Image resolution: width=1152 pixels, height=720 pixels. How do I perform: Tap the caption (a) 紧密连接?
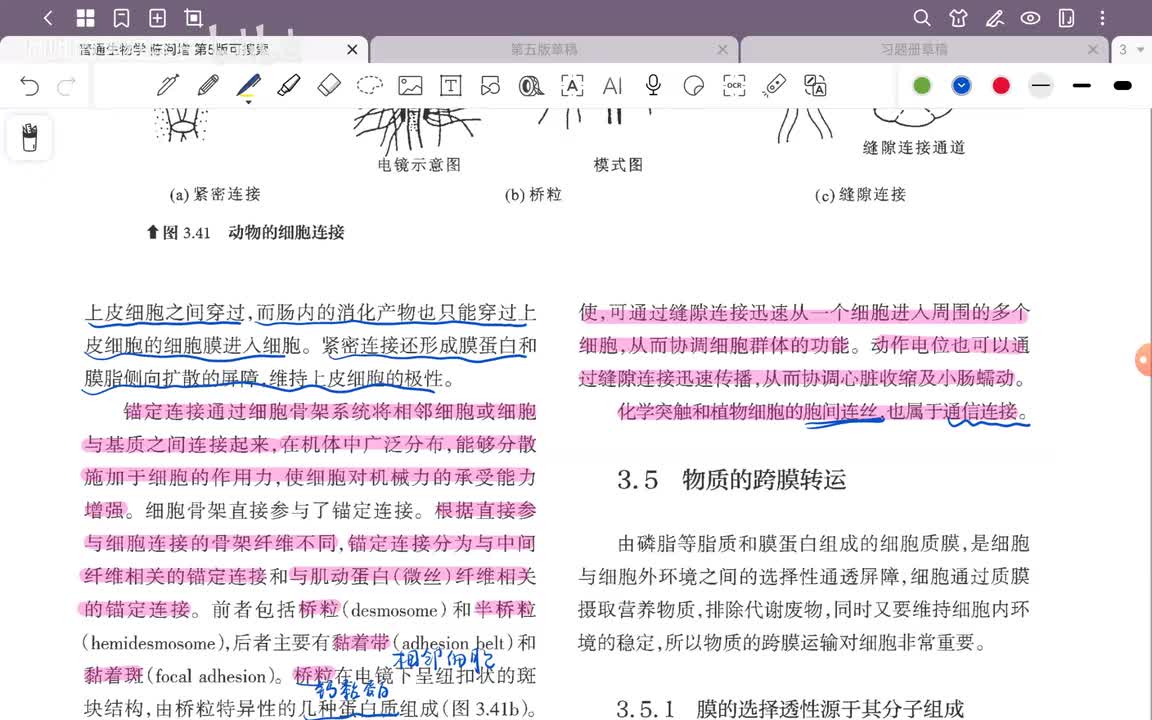pyautogui.click(x=215, y=194)
